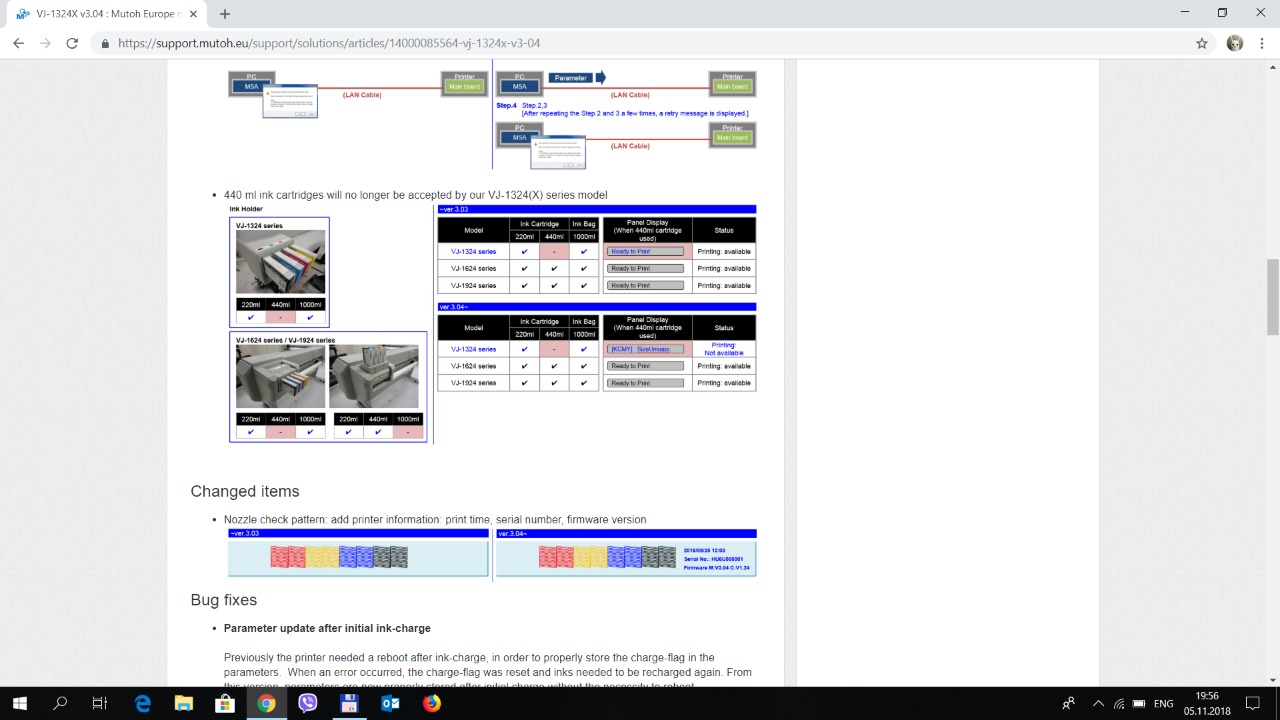The height and width of the screenshot is (720, 1280).
Task: Go forward in browser history
Action: coord(45,43)
